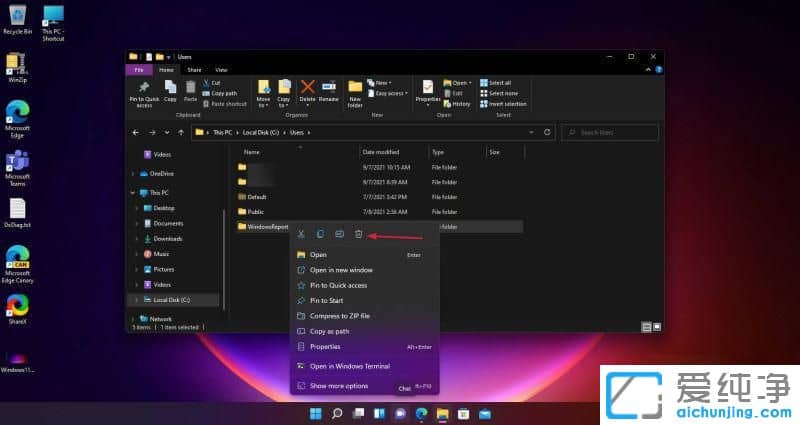Open Microsoft Edge from taskbar
The width and height of the screenshot is (800, 425).
[x=421, y=413]
